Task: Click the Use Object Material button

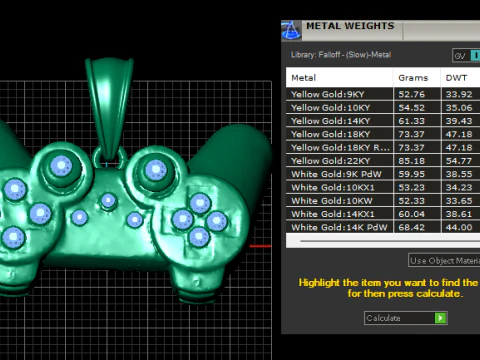Action: [x=444, y=260]
